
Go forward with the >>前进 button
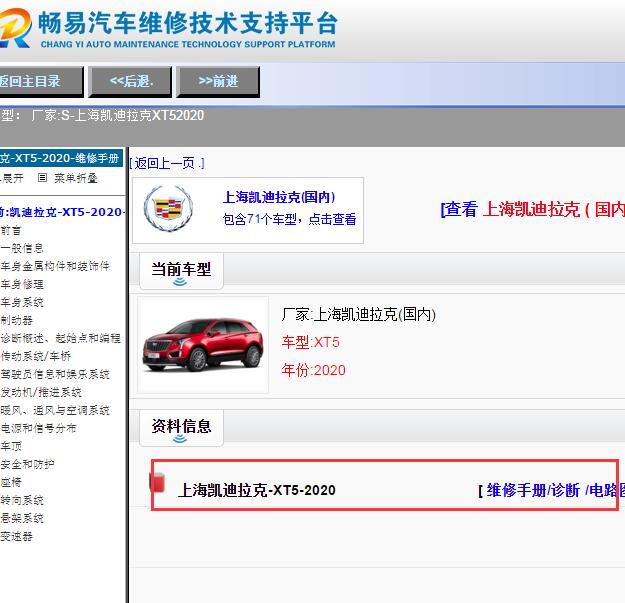(218, 82)
